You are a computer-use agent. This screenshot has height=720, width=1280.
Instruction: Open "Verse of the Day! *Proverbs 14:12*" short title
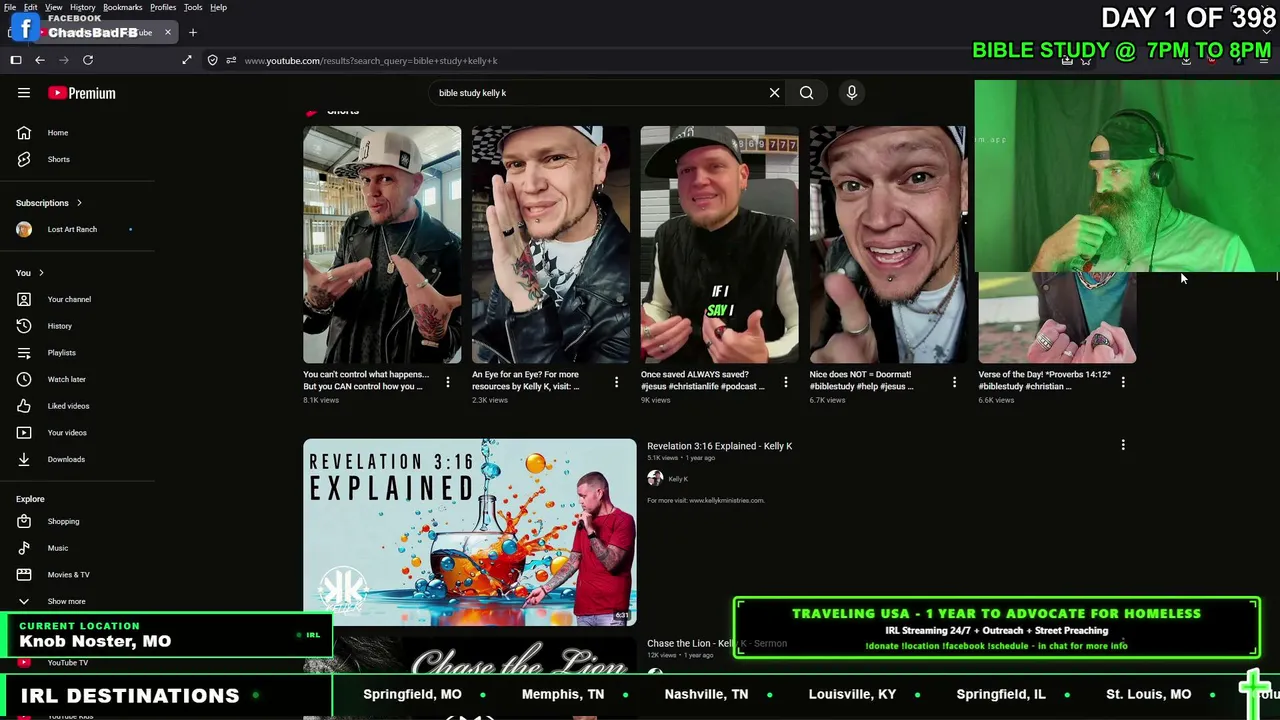1044,381
